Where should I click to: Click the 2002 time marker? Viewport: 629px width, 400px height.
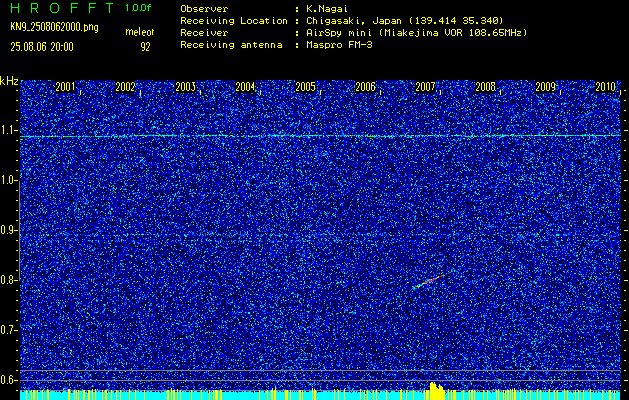(125, 87)
